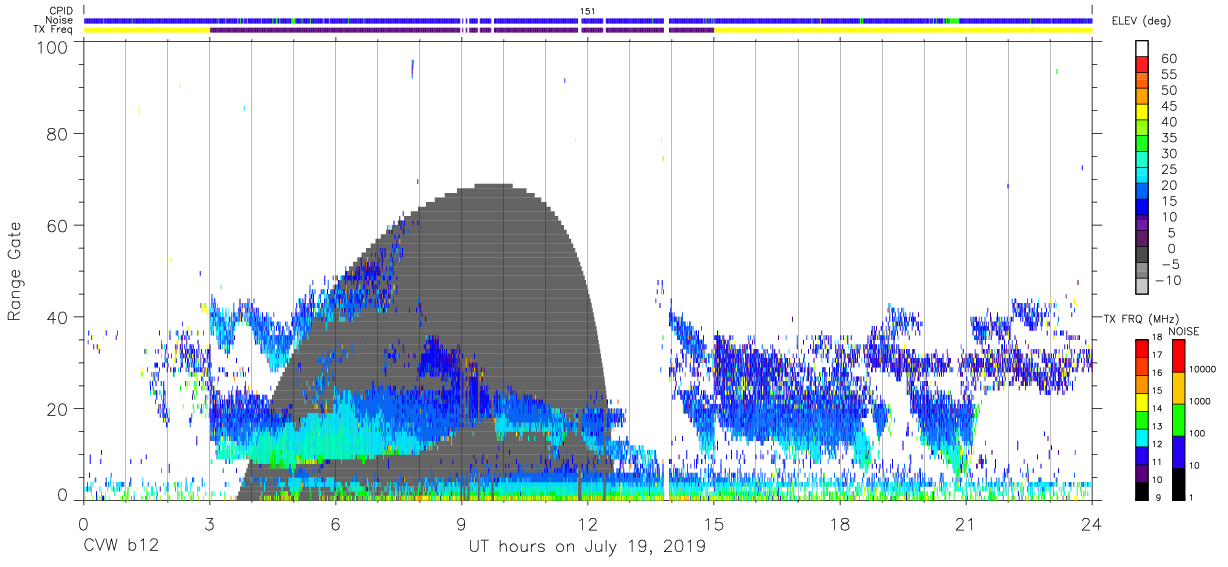Pick the yellow 40–45 elevation swatch
Viewport: 1228px width, 567px height.
click(x=1142, y=114)
